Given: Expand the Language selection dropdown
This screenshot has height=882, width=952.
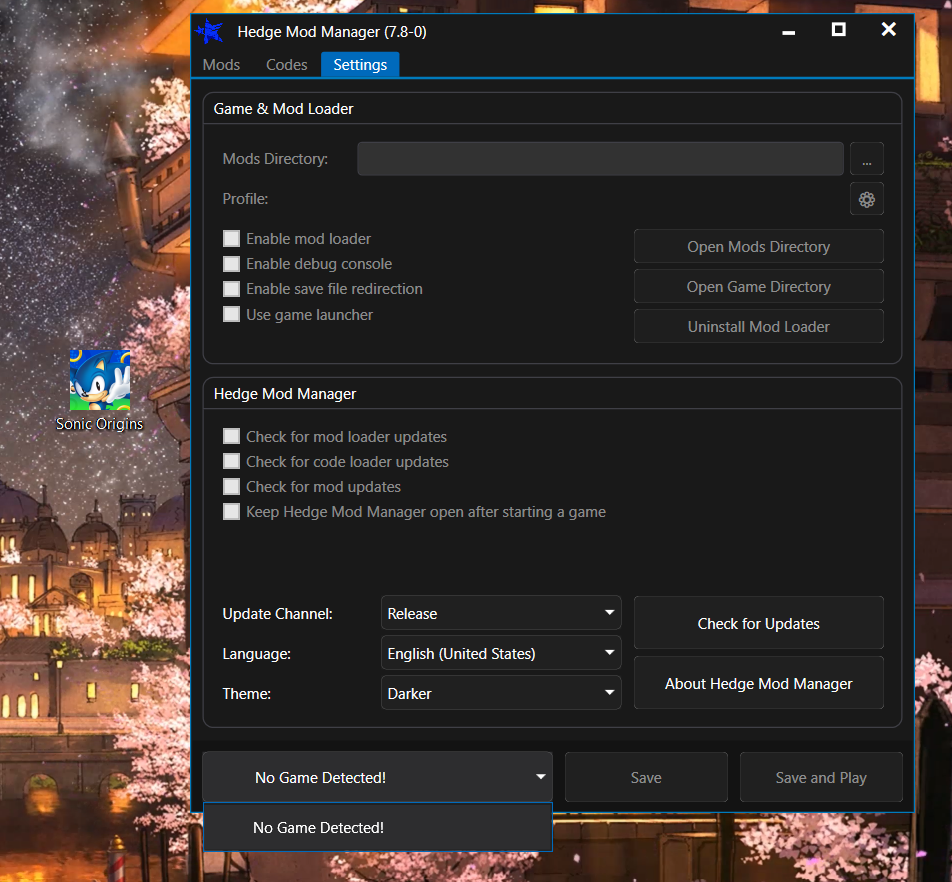Looking at the screenshot, I should click(x=500, y=653).
